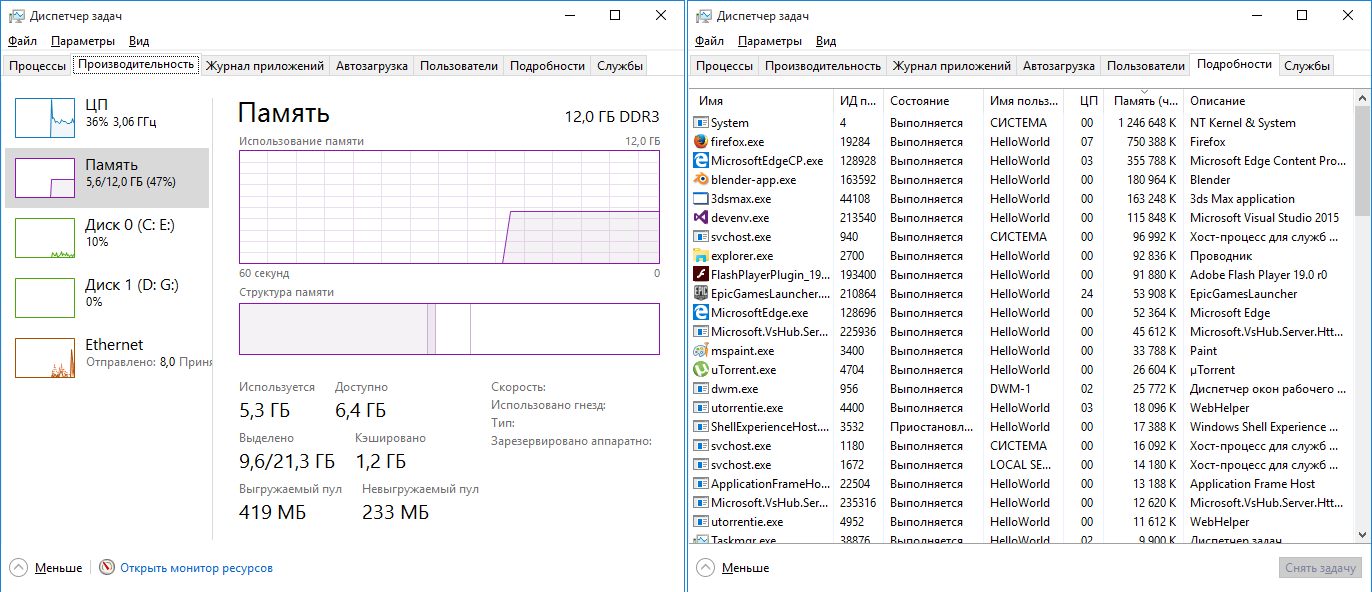
Task: Sort by the Имя column header
Action: (761, 101)
